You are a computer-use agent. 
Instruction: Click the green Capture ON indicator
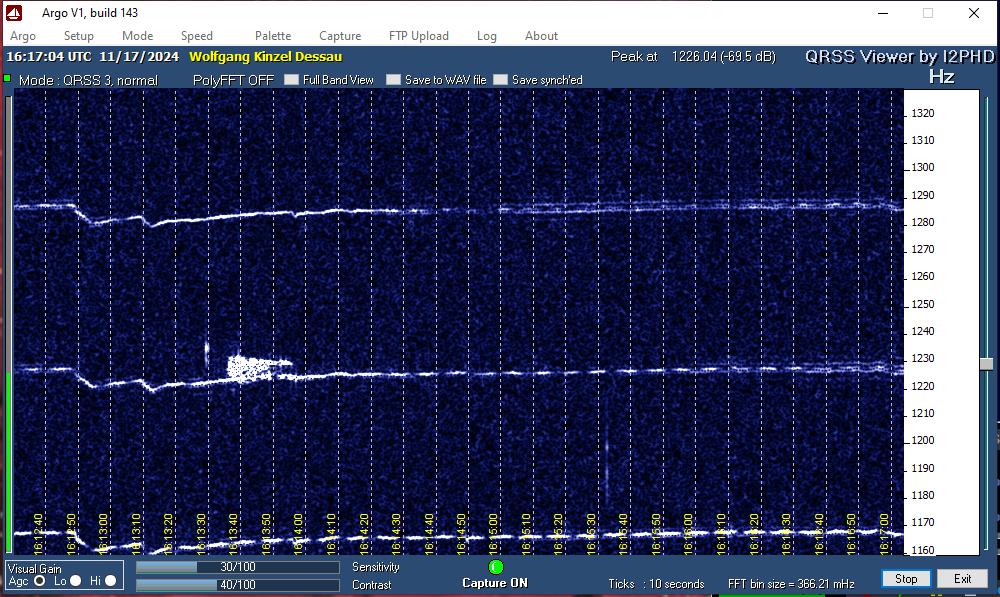tap(496, 566)
